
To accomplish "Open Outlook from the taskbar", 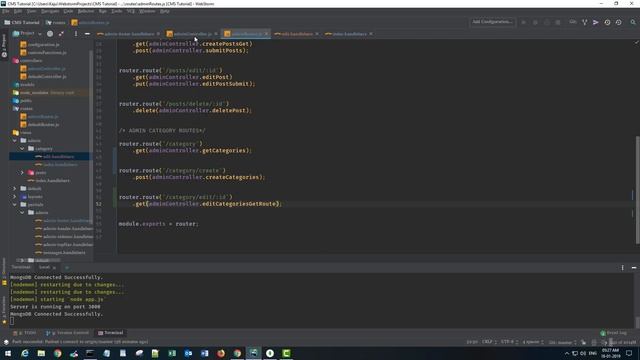I will click(188, 353).
